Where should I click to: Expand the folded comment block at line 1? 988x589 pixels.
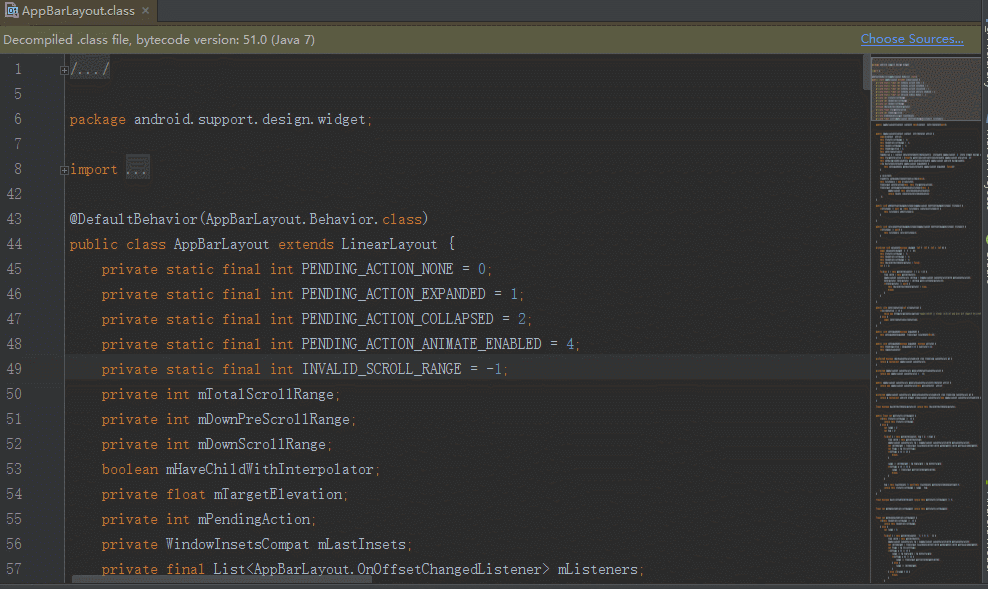[64, 70]
